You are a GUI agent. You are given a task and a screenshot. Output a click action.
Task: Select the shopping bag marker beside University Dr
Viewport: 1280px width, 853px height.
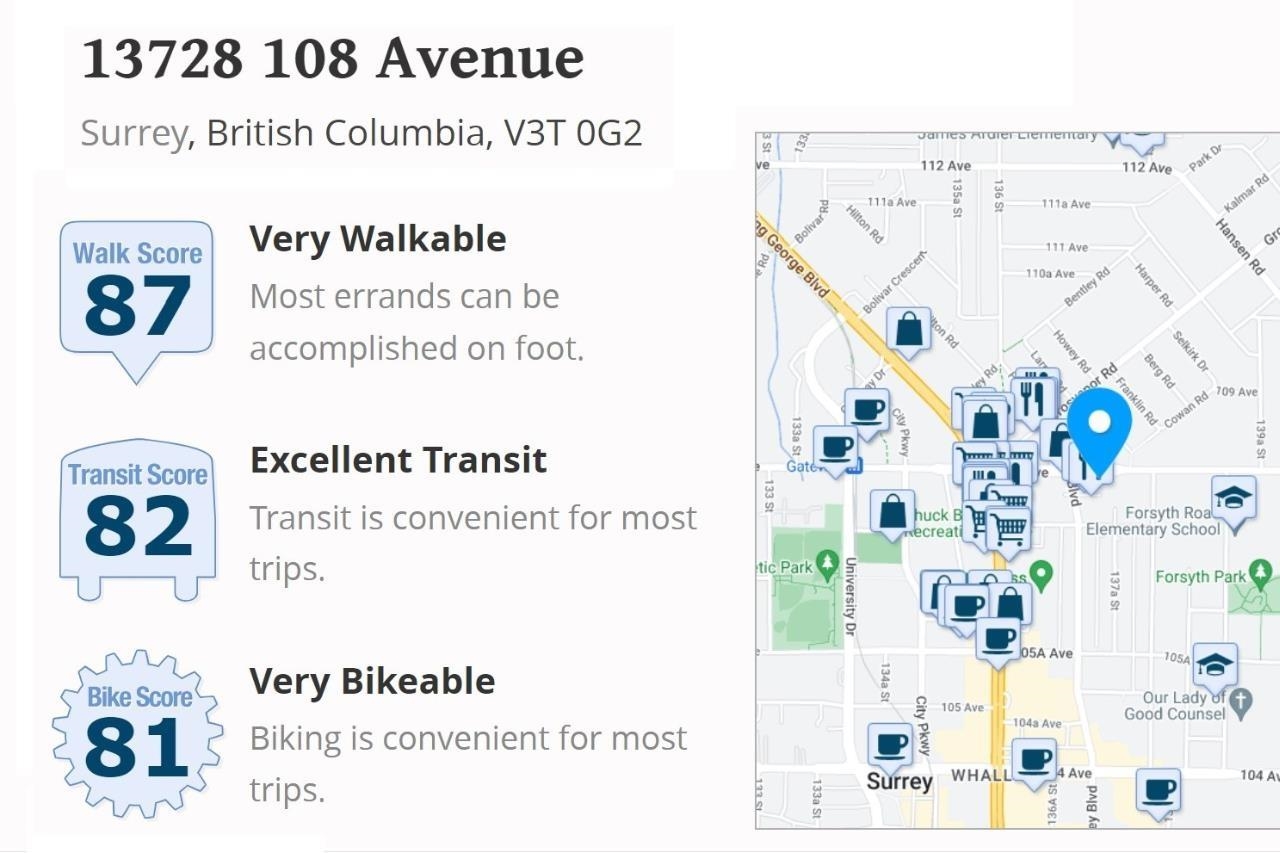pyautogui.click(x=892, y=513)
